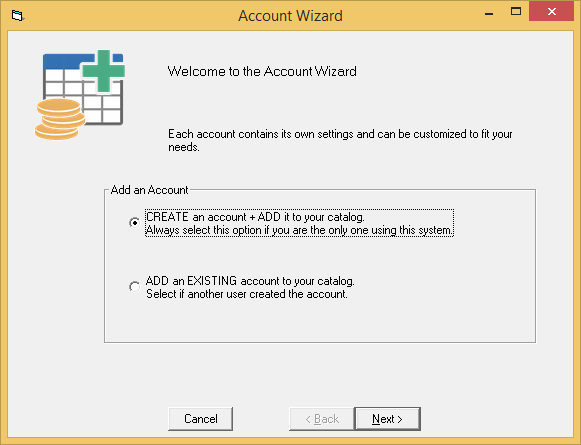The width and height of the screenshot is (581, 445).
Task: Click 'Select if another user created the account' line
Action: coord(247,294)
